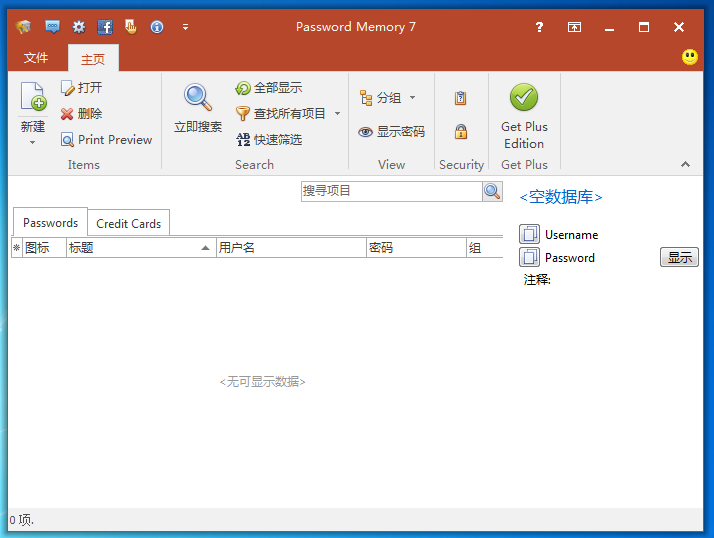Expand the 查找所有项目 dropdown arrow
This screenshot has width=714, height=538.
337,113
